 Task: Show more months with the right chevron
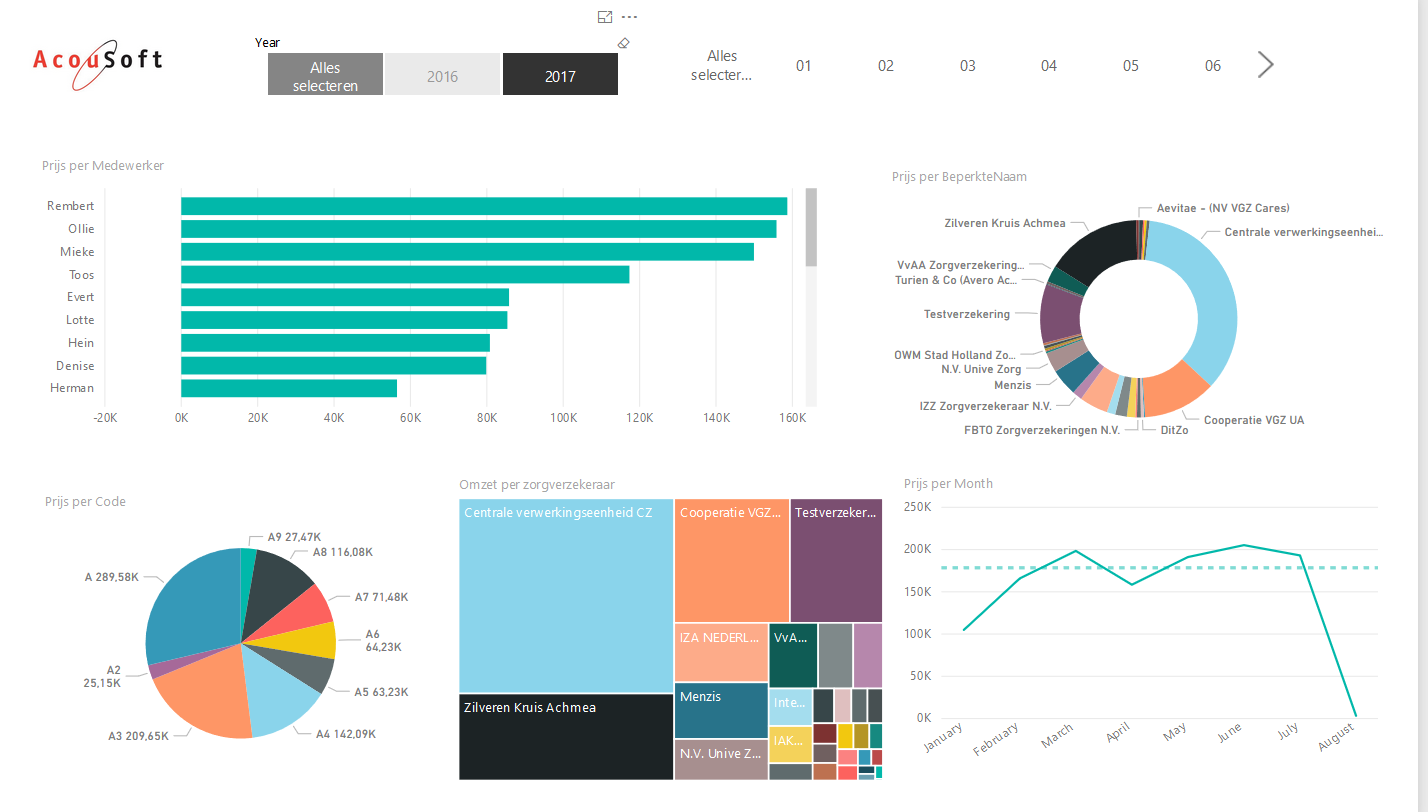tap(1265, 65)
